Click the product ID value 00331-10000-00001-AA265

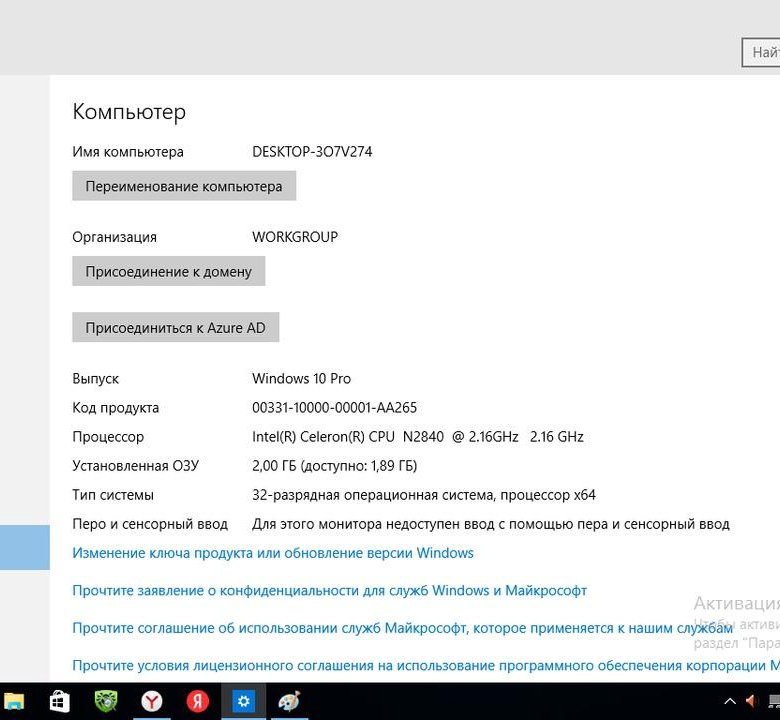coord(334,408)
